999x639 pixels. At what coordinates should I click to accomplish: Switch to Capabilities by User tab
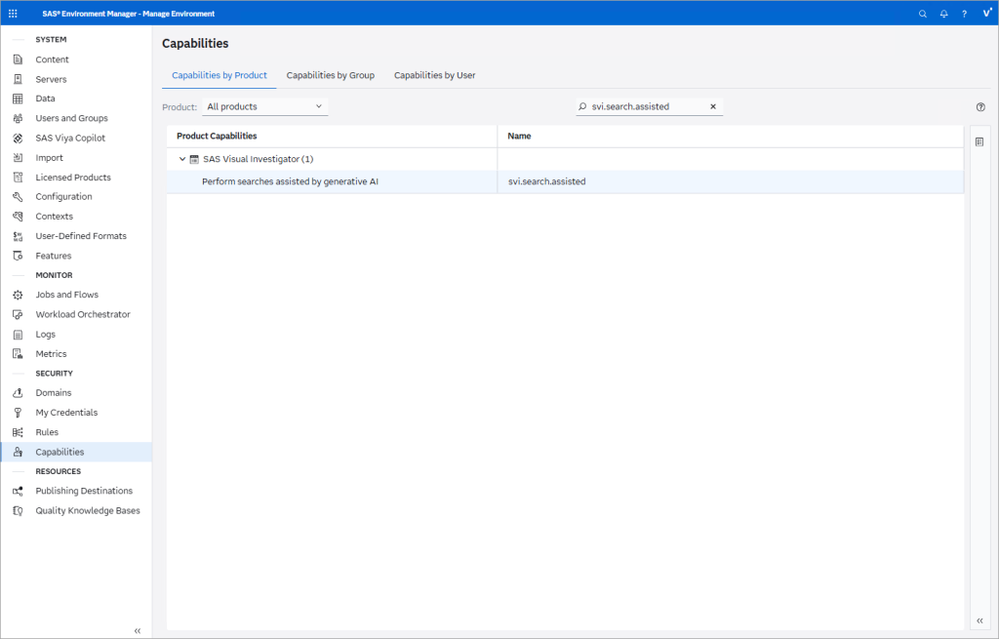click(435, 75)
